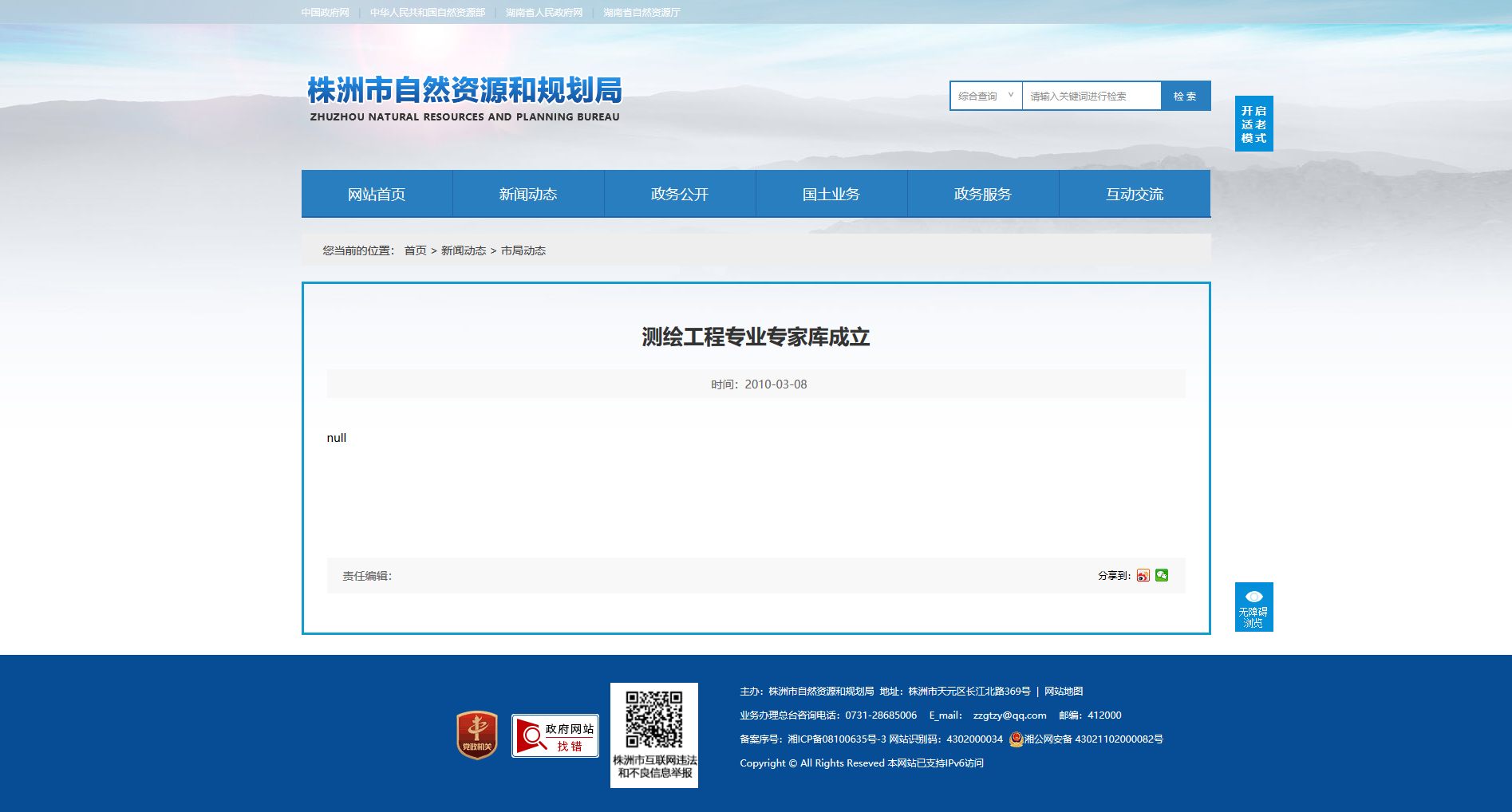Open the 政务公开 navigation menu
1512x812 pixels.
point(680,194)
